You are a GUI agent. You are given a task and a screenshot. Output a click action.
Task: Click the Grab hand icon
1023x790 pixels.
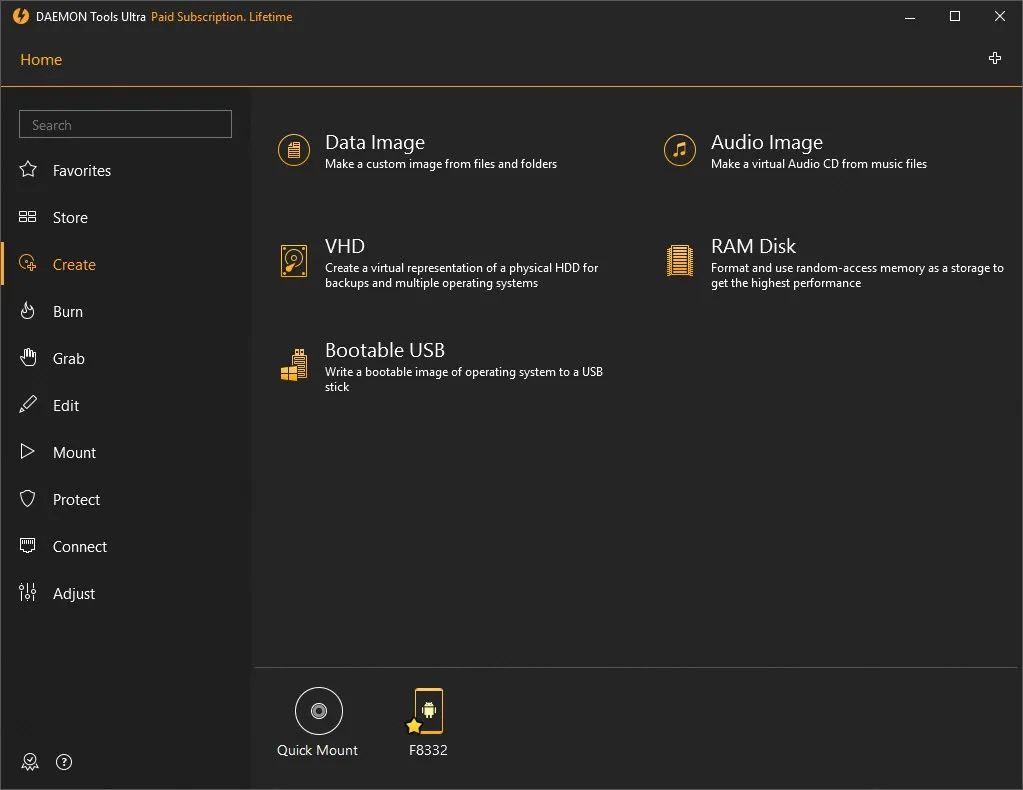pos(28,357)
